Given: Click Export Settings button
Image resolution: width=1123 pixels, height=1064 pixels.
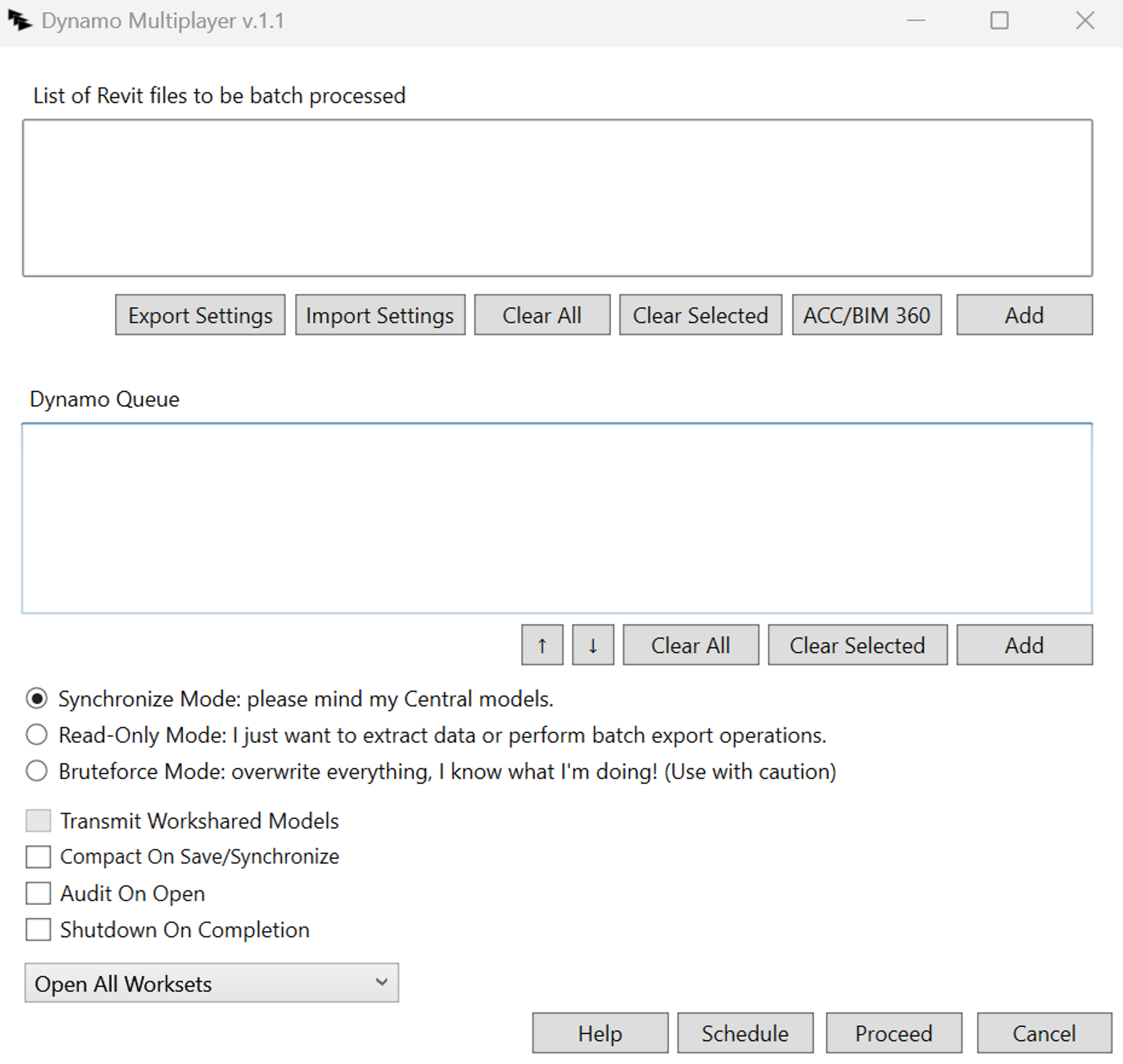Looking at the screenshot, I should (x=200, y=315).
